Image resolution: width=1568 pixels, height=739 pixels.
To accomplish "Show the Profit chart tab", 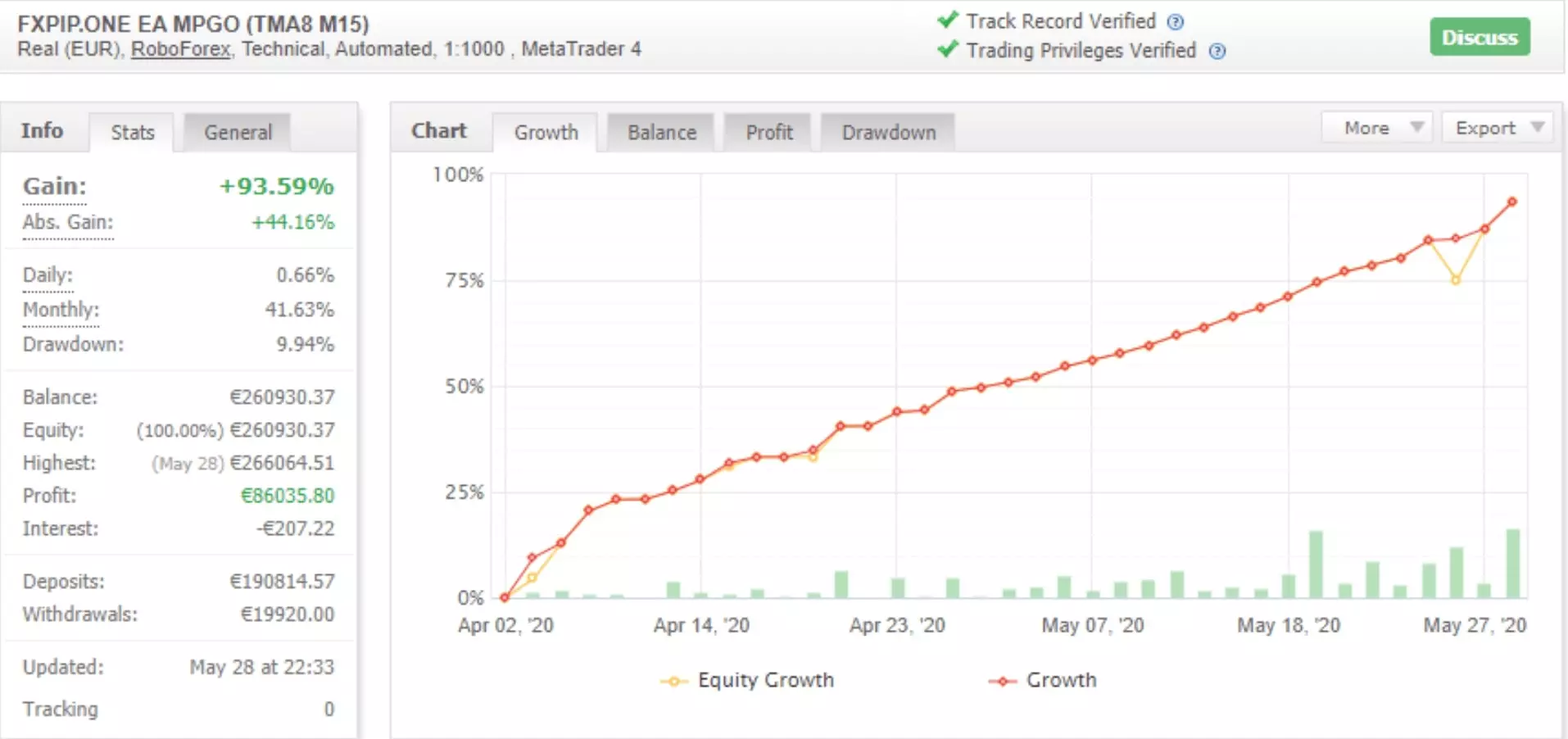I will 768,133.
